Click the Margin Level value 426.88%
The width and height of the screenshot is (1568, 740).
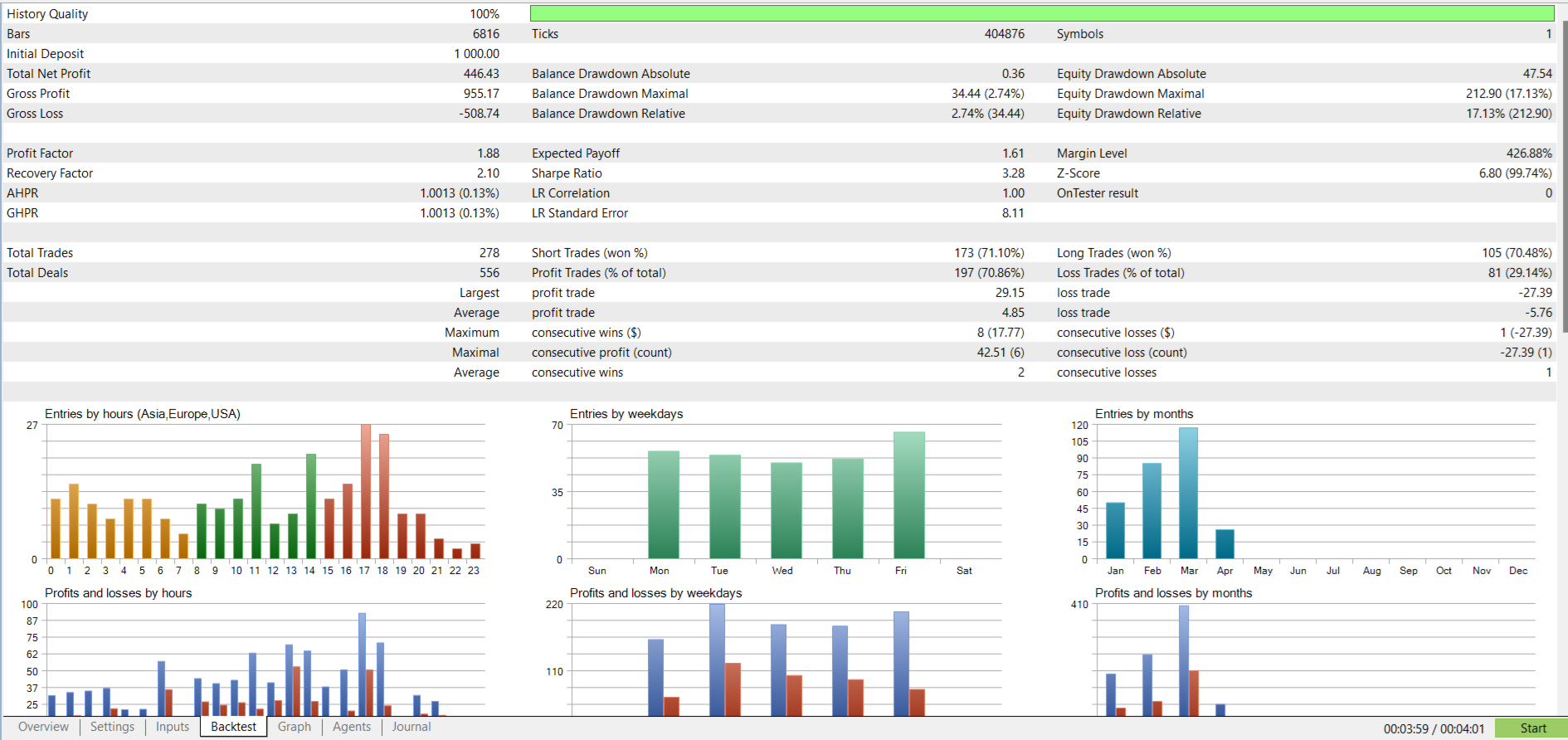1529,153
